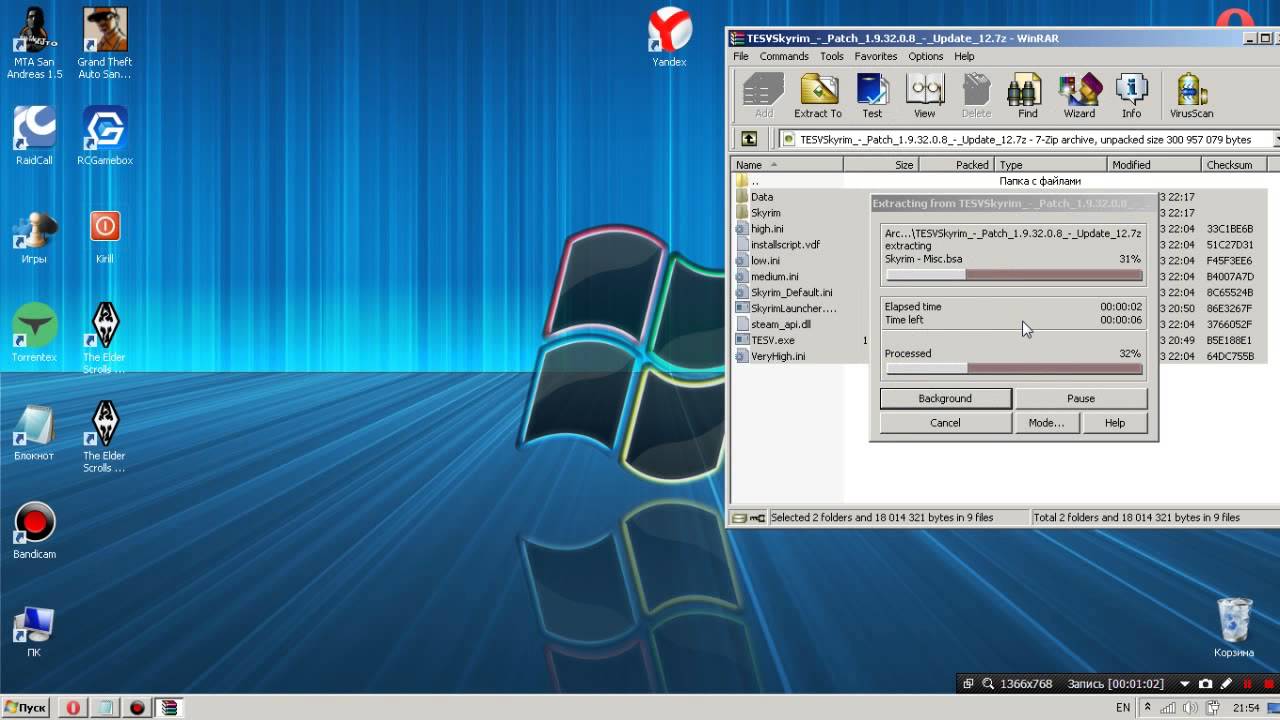
Task: Open Блокнот desktop shortcut
Action: click(x=34, y=432)
